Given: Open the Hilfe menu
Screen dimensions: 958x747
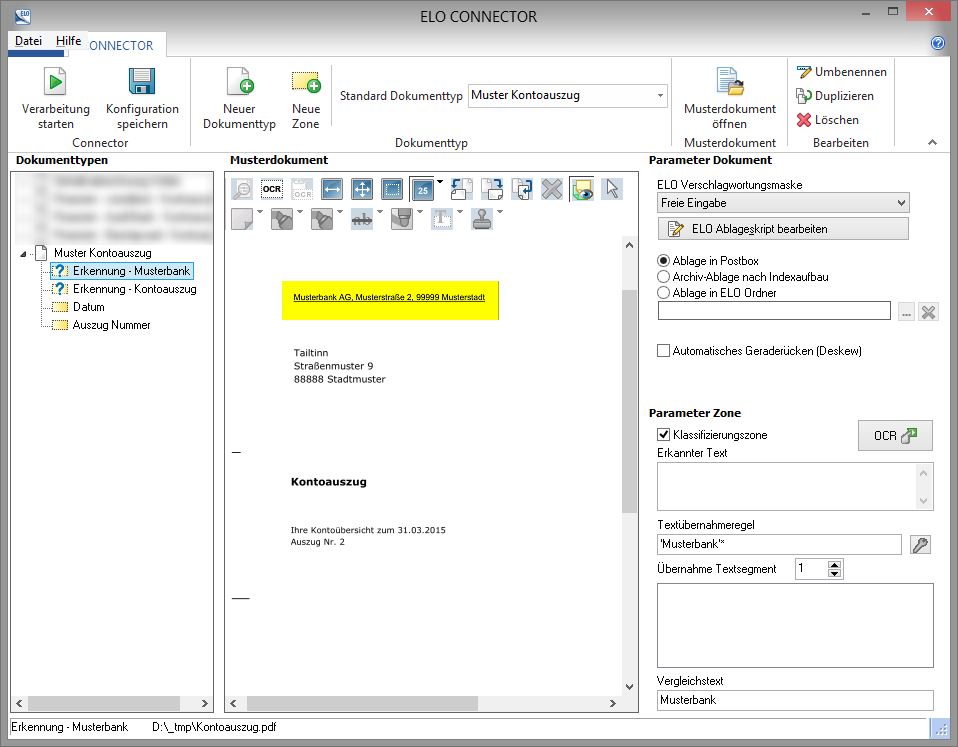Looking at the screenshot, I should pyautogui.click(x=68, y=40).
